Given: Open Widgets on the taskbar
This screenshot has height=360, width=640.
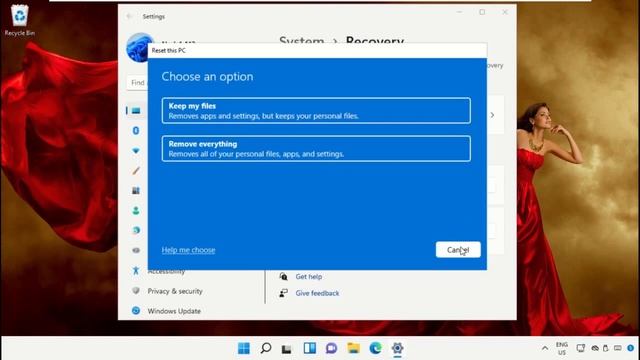Looking at the screenshot, I should pos(309,348).
